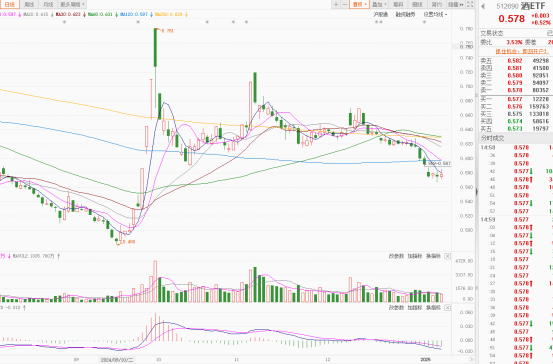Close the MACD indicator panel
The image size is (553, 364).
coord(447,308)
